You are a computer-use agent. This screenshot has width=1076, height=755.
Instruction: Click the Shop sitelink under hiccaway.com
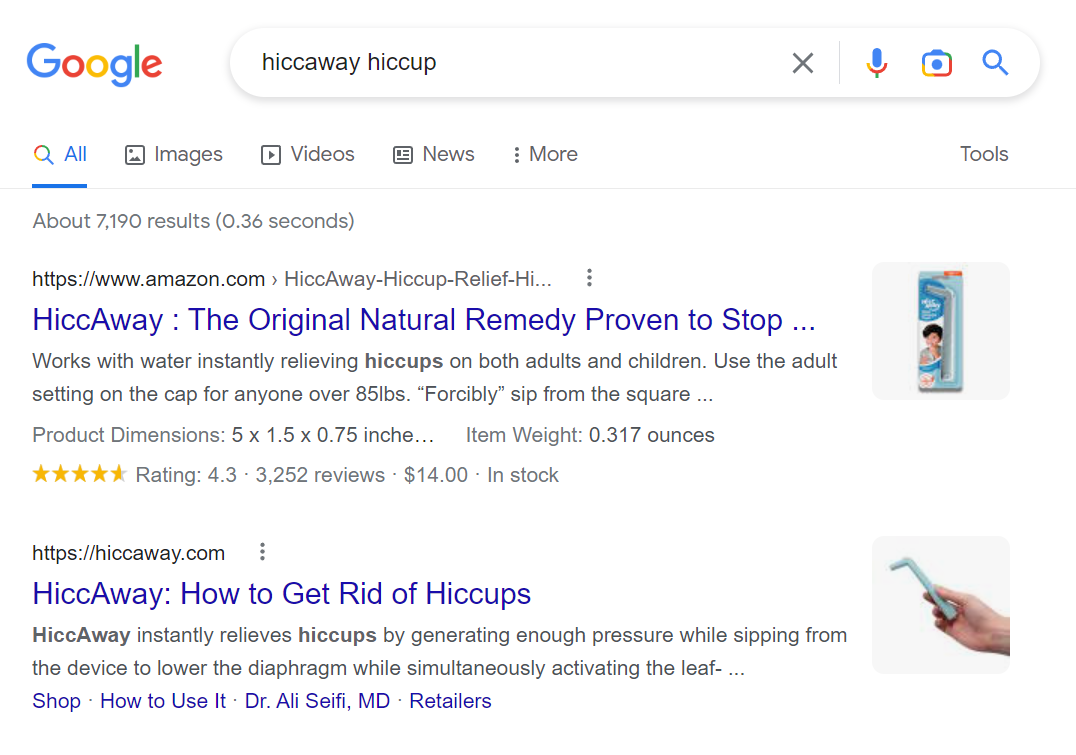[x=56, y=701]
